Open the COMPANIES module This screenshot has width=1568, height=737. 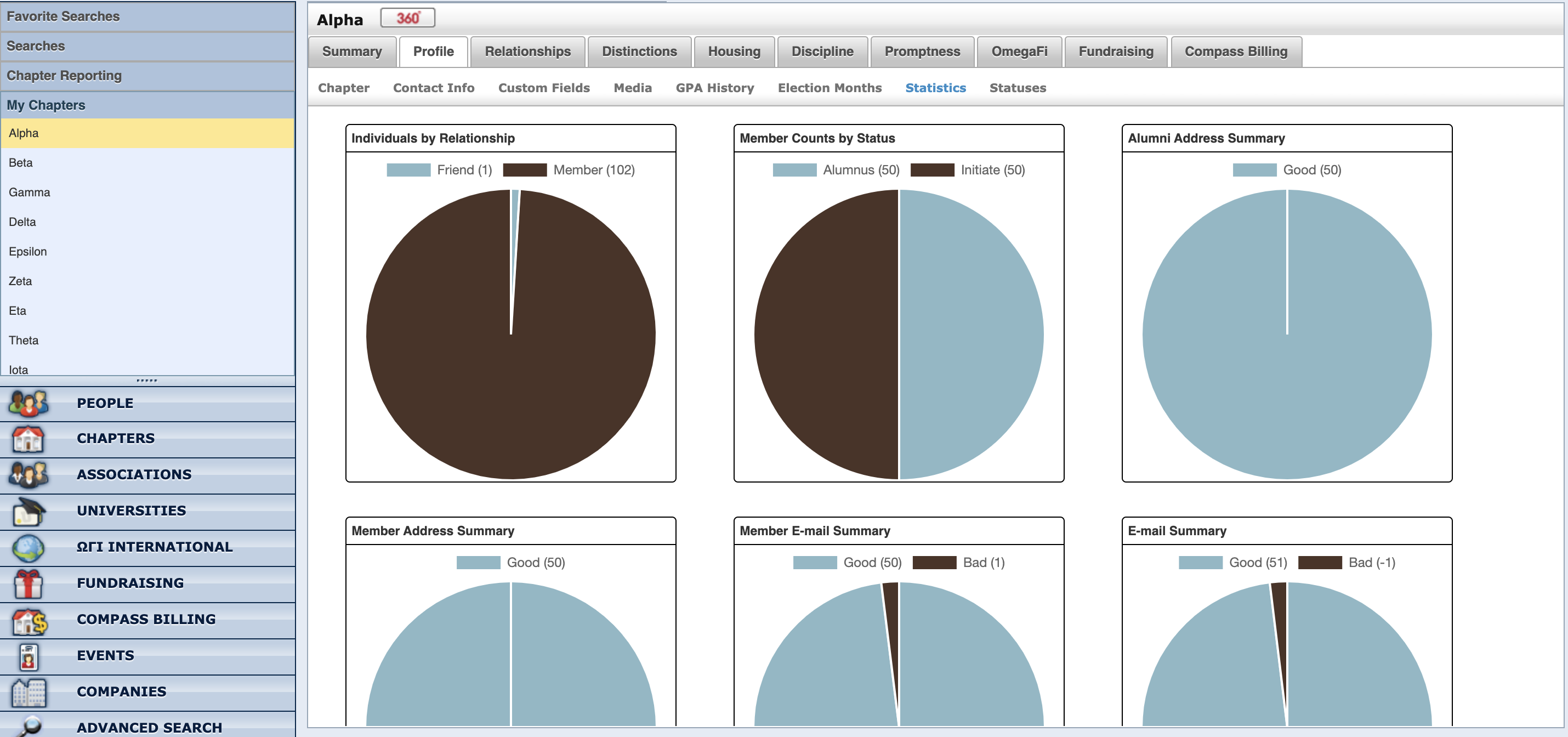(x=148, y=692)
